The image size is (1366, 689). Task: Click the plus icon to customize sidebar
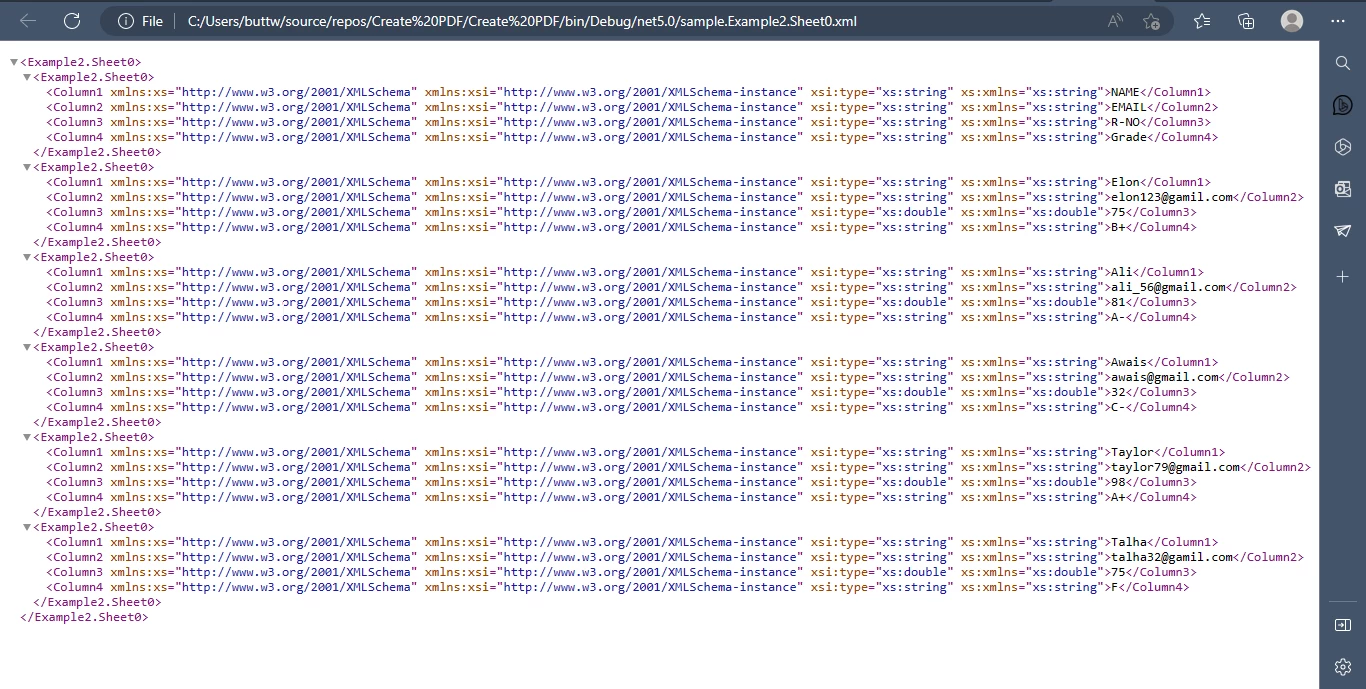(1343, 276)
